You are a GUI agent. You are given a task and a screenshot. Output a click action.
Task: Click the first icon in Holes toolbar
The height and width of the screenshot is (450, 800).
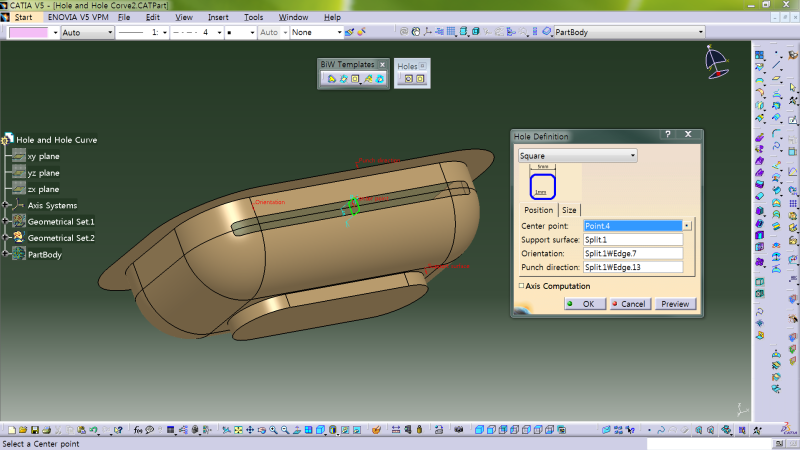[x=408, y=79]
